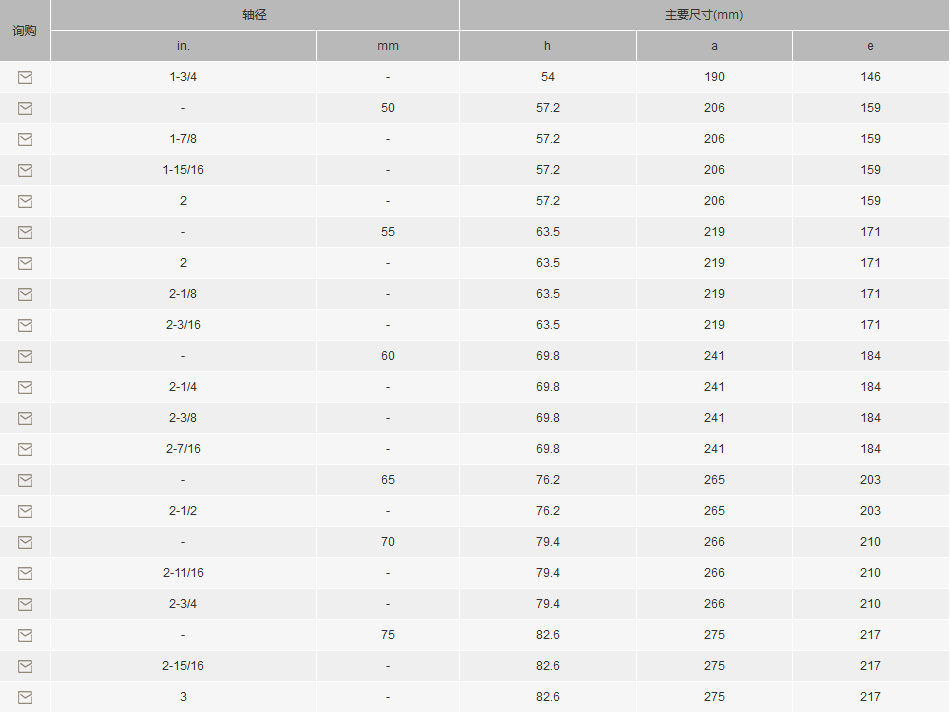The image size is (950, 714).
Task: Open inquiry envelope for 2-1/4 row
Action: (x=25, y=387)
